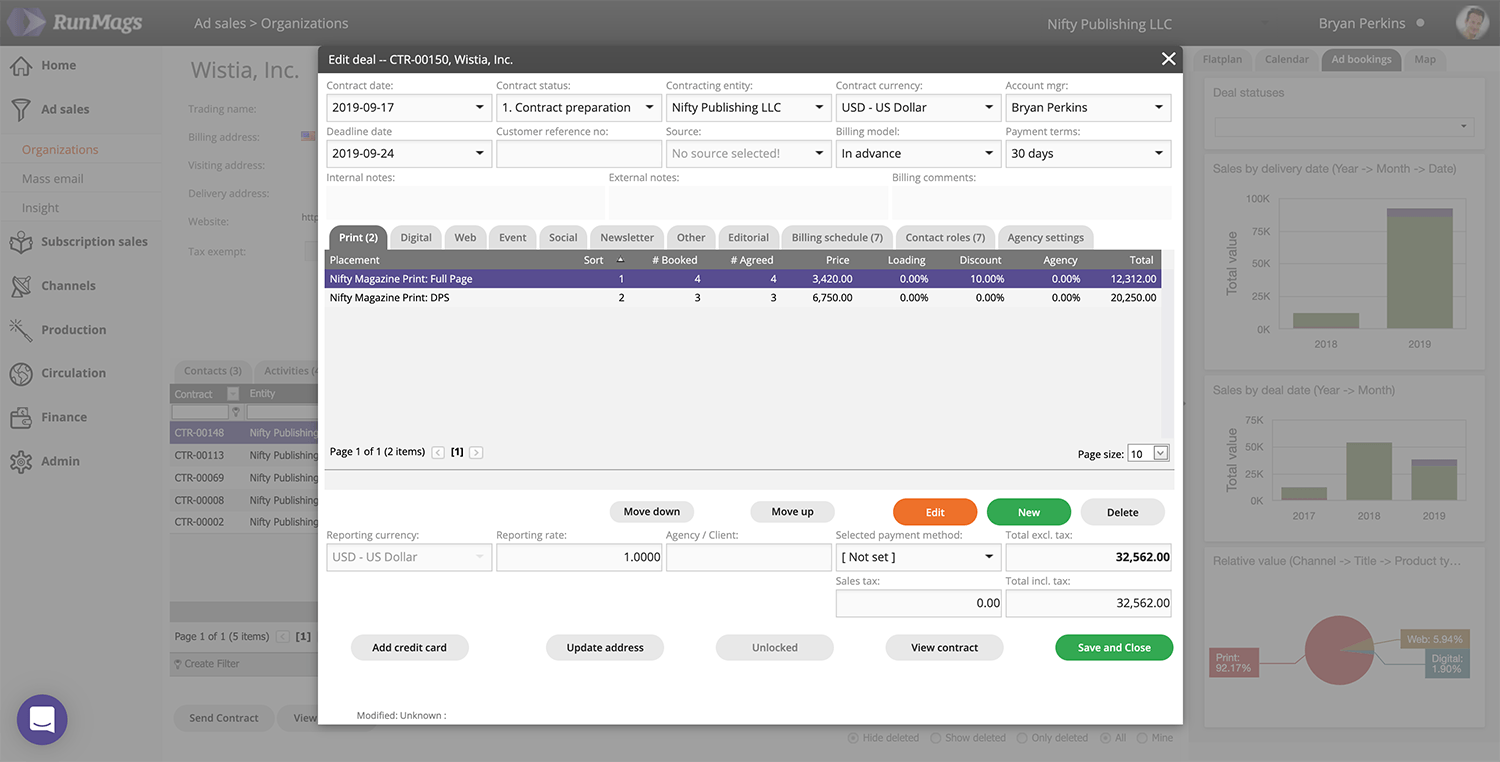The height and width of the screenshot is (762, 1500).
Task: Click Add credit card button
Action: [x=409, y=648]
